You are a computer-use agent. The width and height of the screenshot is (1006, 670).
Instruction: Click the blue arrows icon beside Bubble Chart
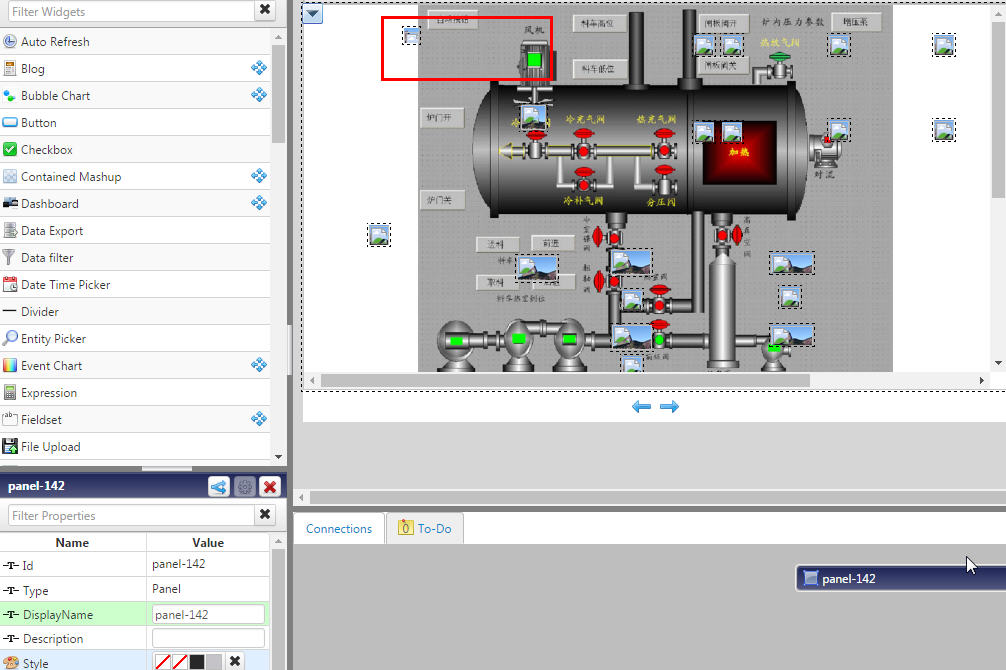(259, 94)
